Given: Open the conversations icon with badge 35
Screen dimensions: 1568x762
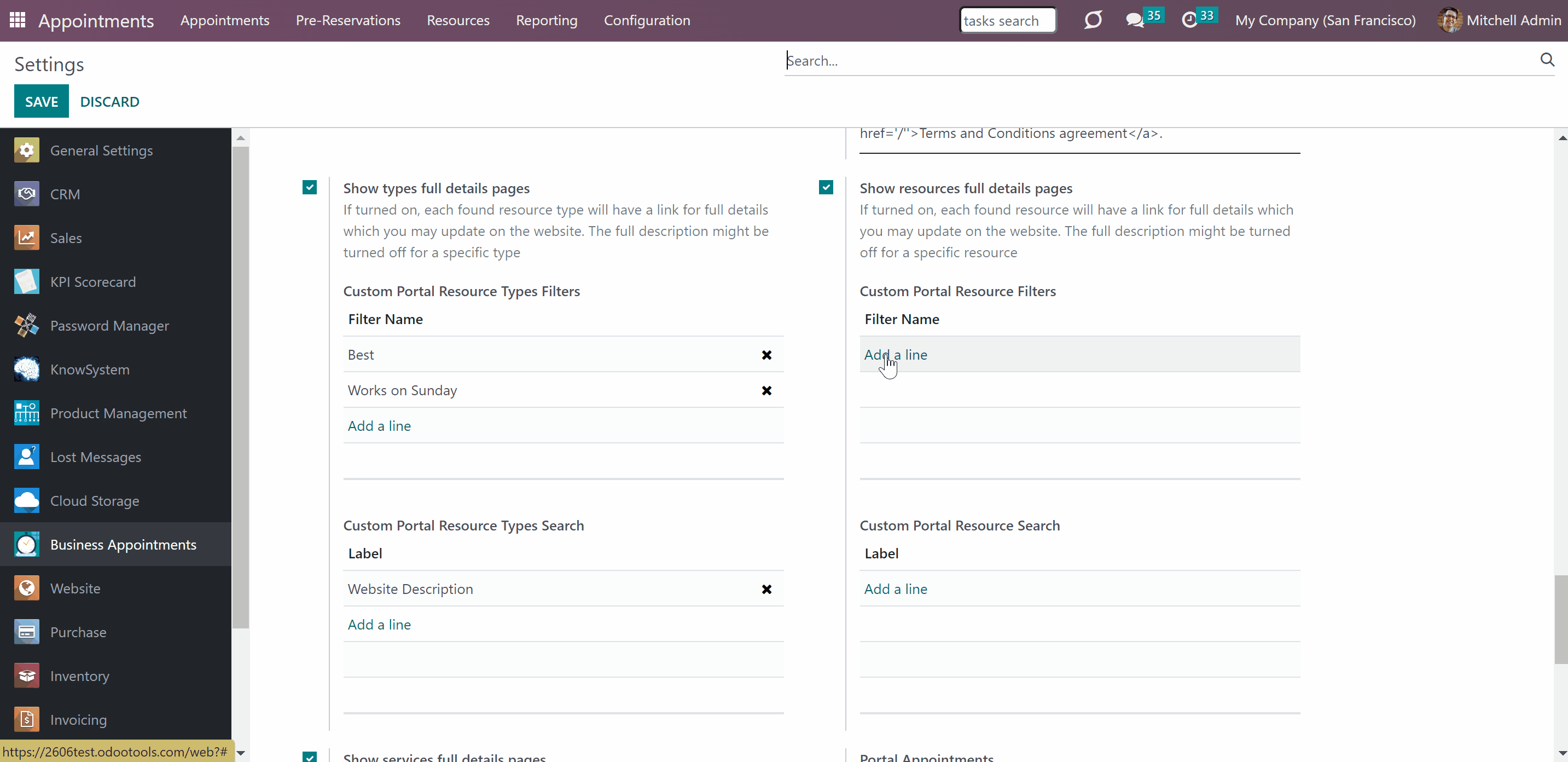Looking at the screenshot, I should (1135, 20).
